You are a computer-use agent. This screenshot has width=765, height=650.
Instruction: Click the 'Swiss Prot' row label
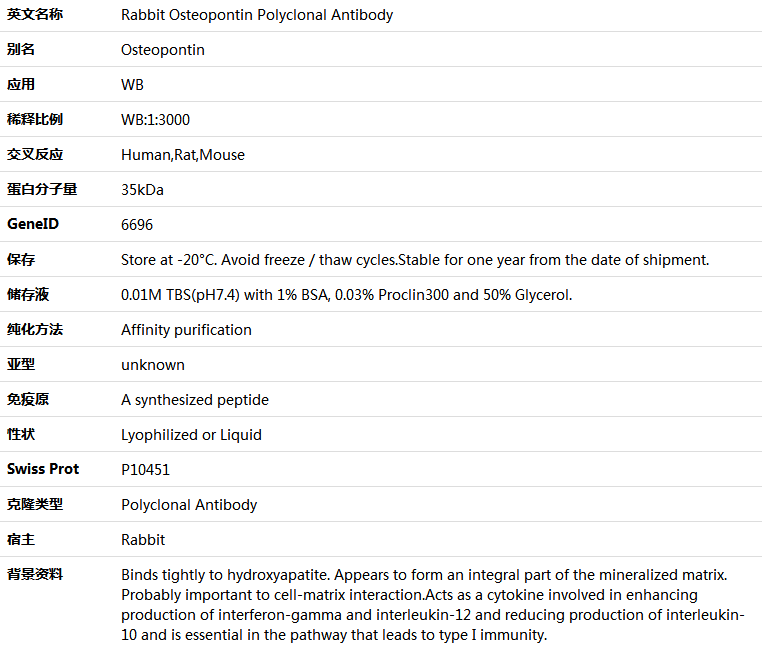click(x=43, y=469)
